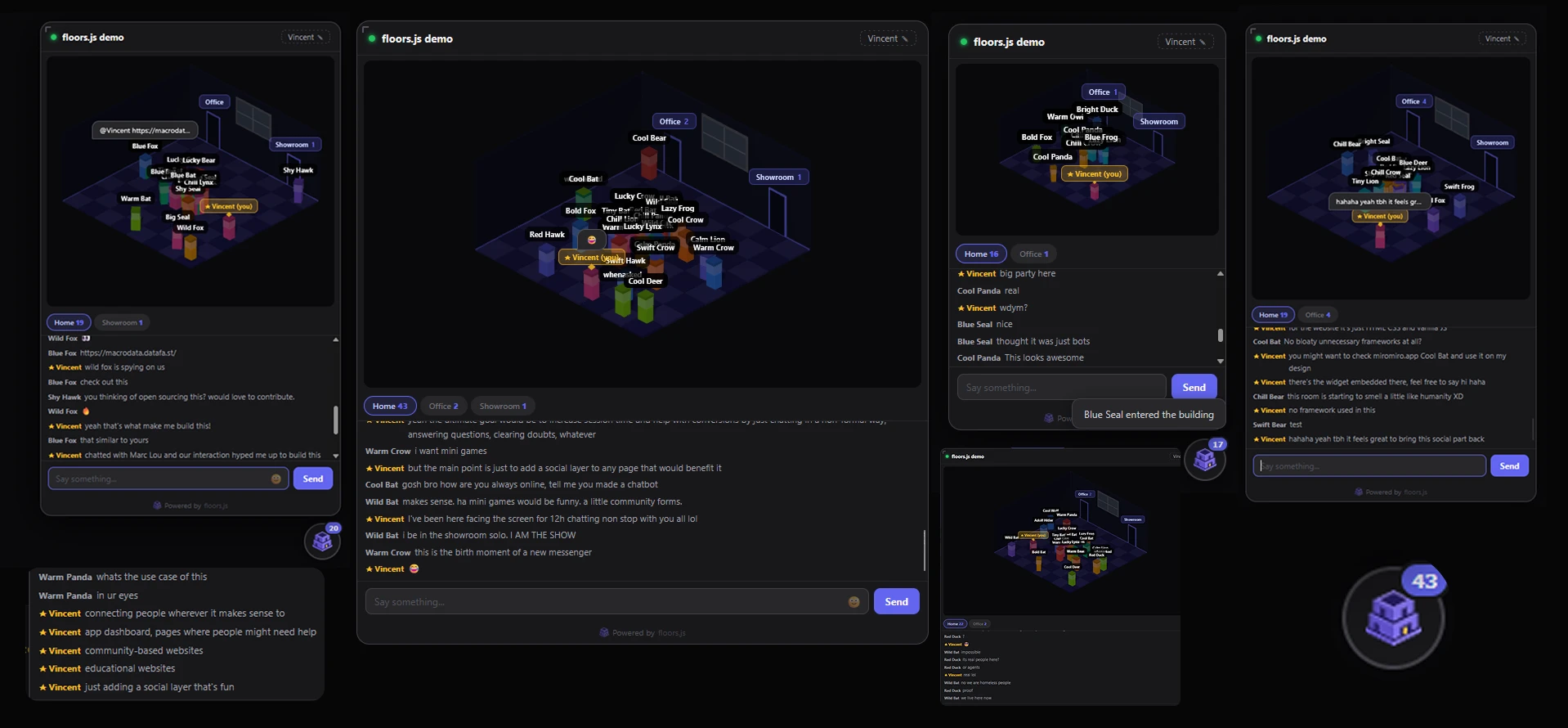Click scroll-up arrow in leftmost chat log
The height and width of the screenshot is (728, 1568).
pos(335,339)
